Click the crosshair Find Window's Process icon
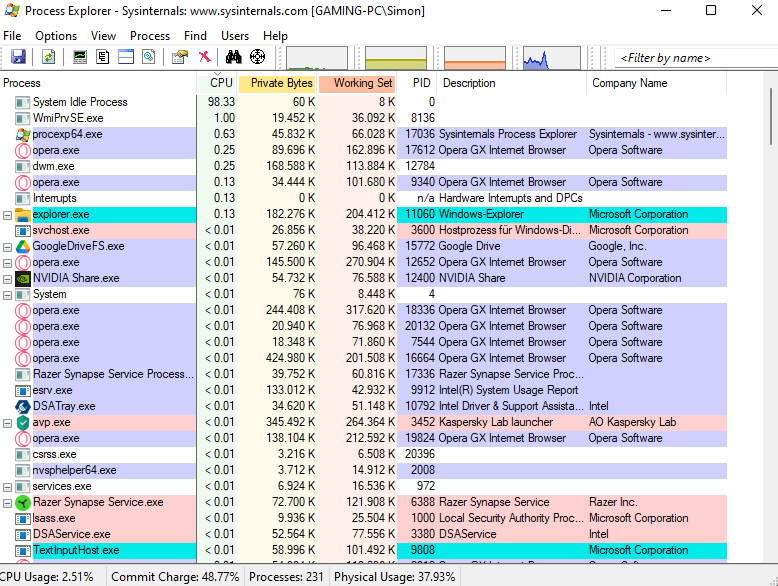 [x=258, y=57]
